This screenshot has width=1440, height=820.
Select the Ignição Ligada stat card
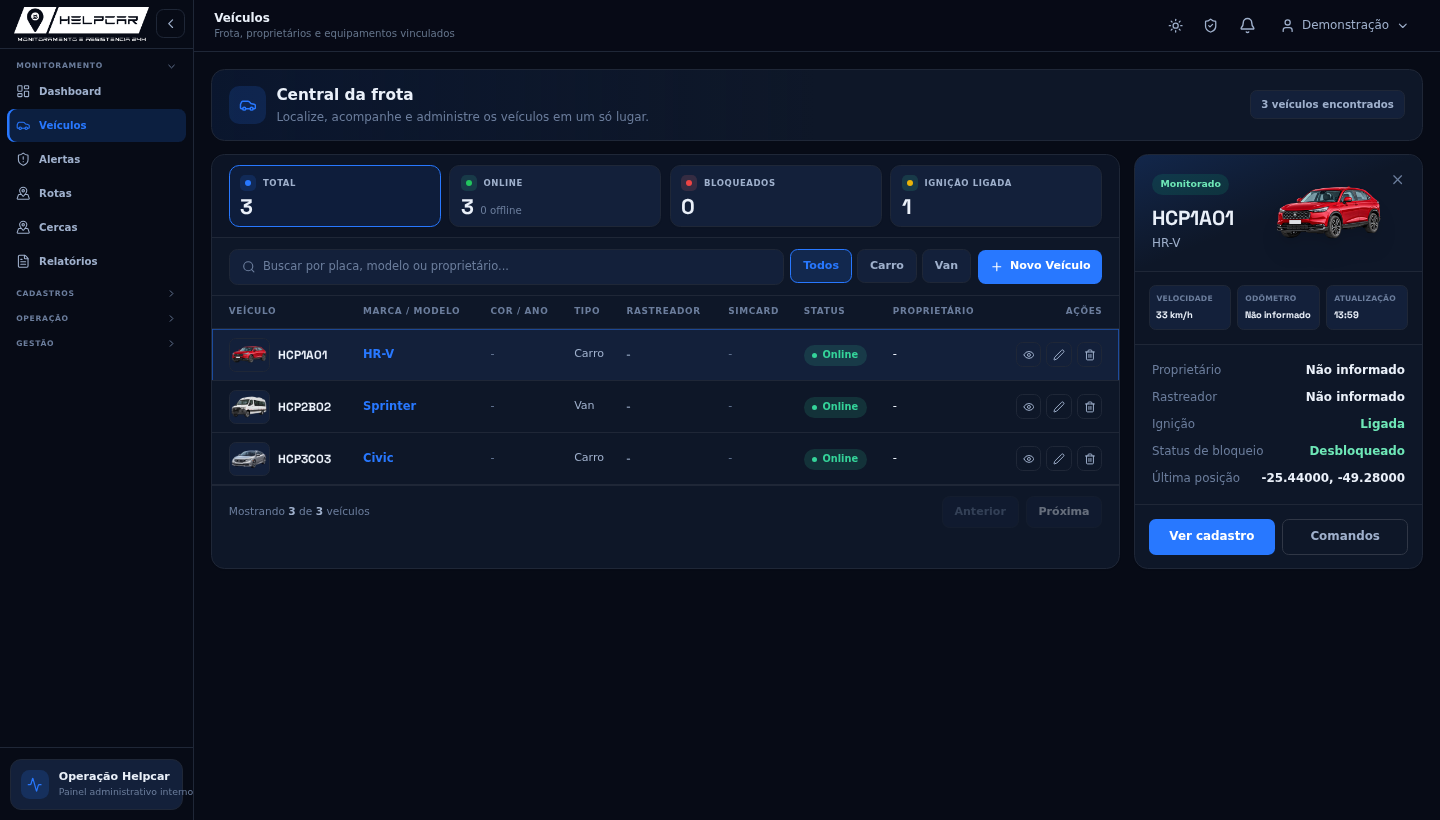pyautogui.click(x=996, y=196)
